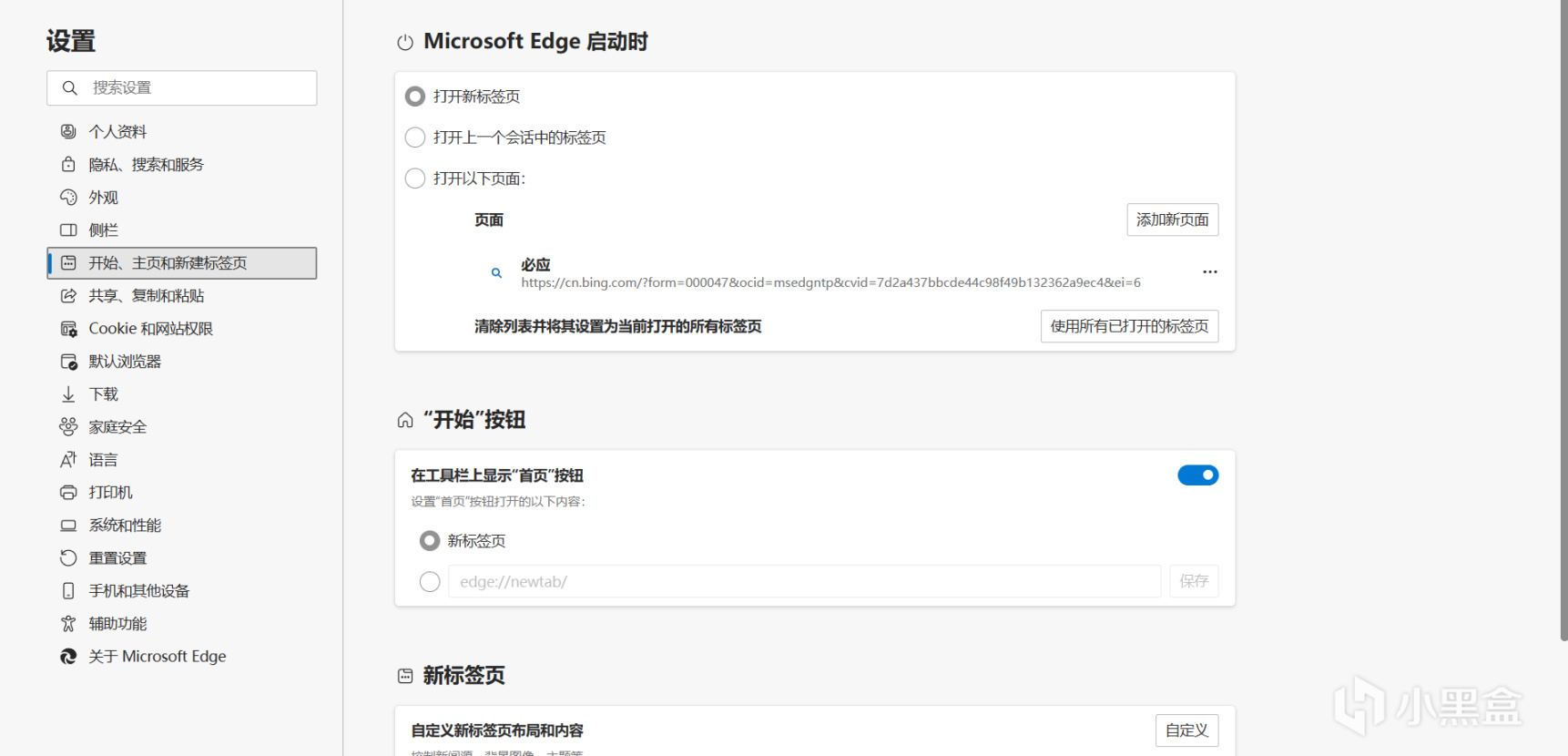Open the three-dot menu for the 必应 page
The width and height of the screenshot is (1568, 756).
[1209, 271]
